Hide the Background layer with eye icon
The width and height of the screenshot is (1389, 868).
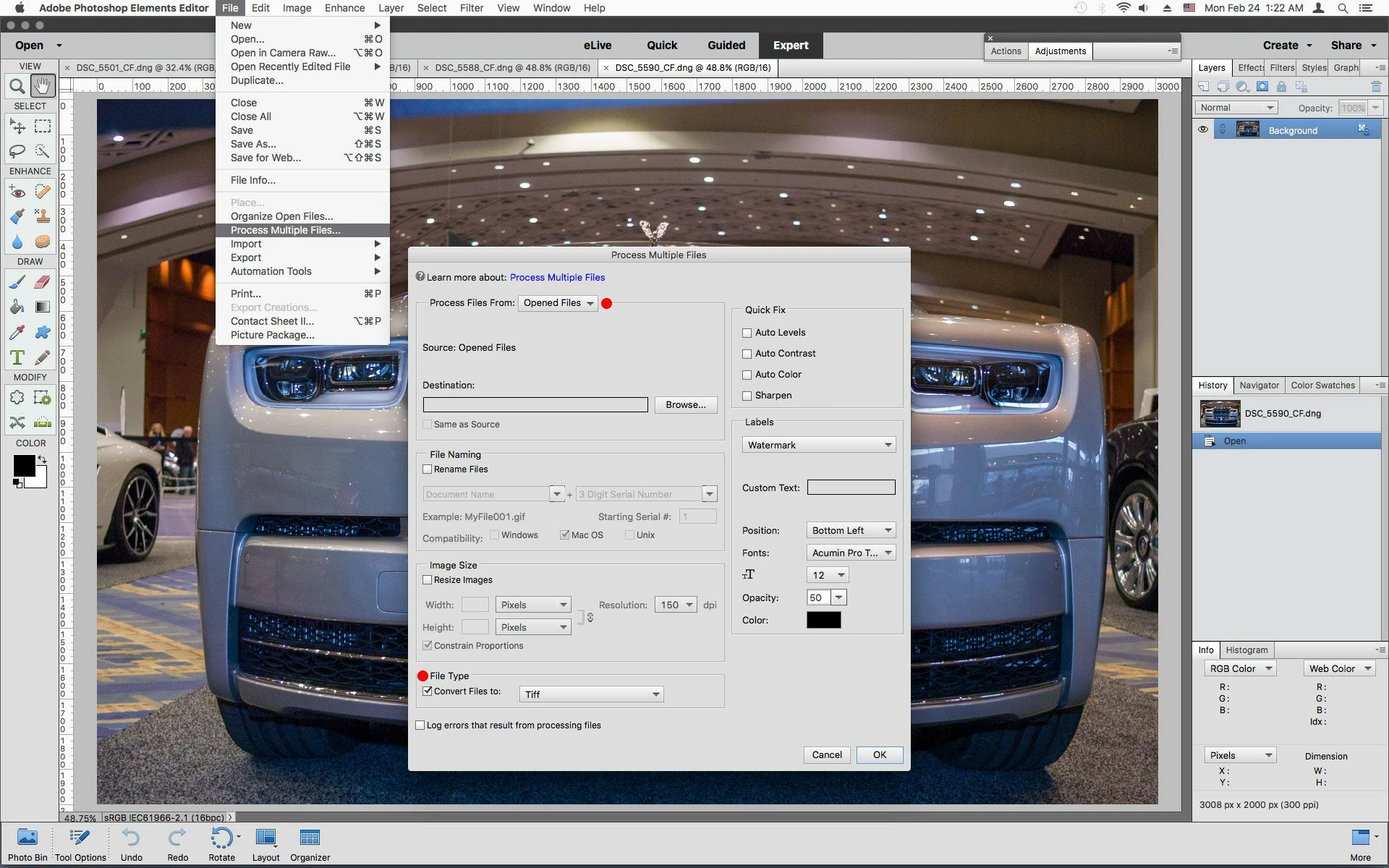tap(1203, 129)
